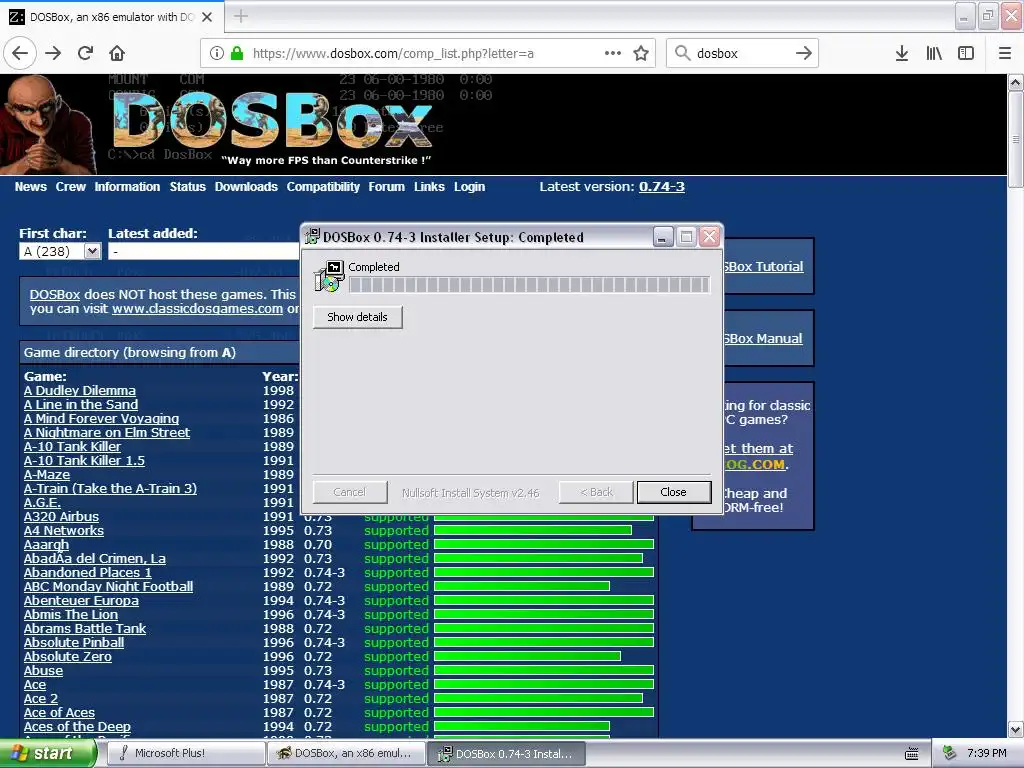Open the DOSBox Tutorial link
The image size is (1024, 768).
tap(763, 266)
